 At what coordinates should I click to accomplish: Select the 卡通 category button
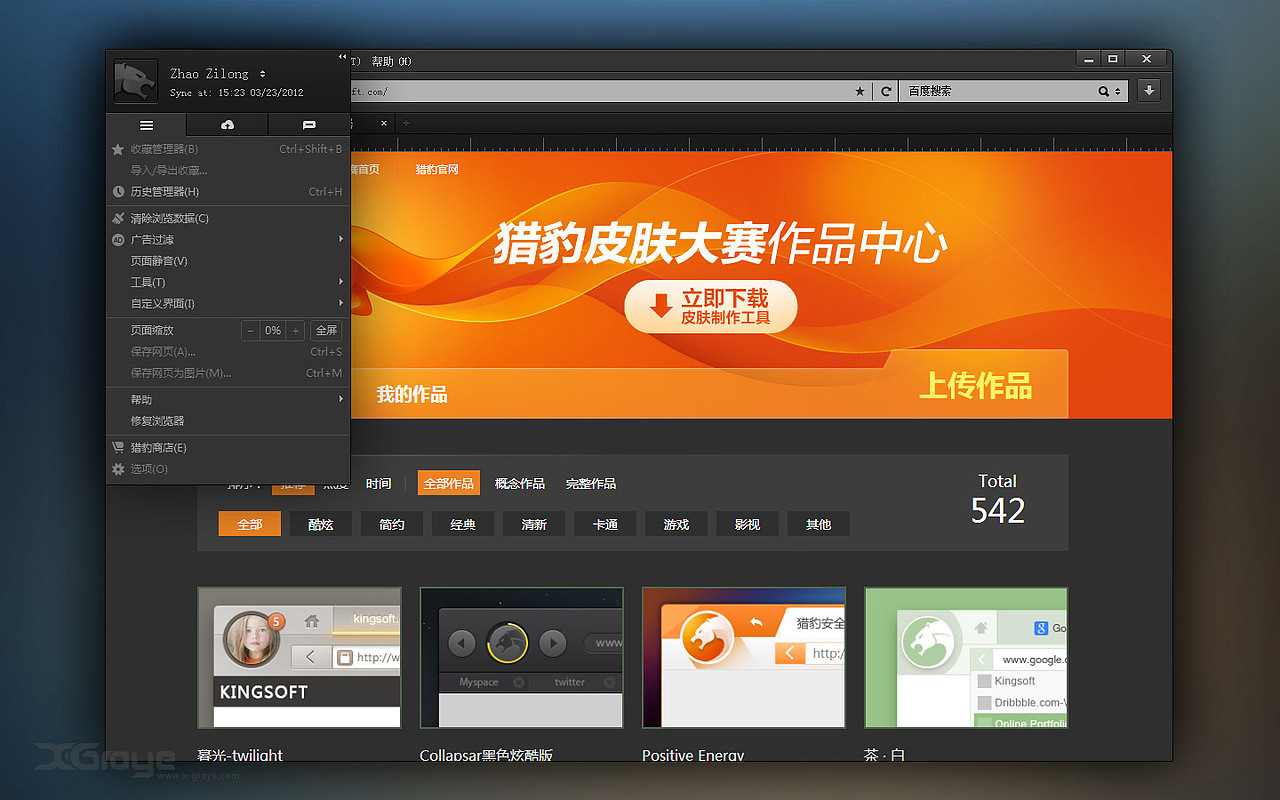(605, 524)
